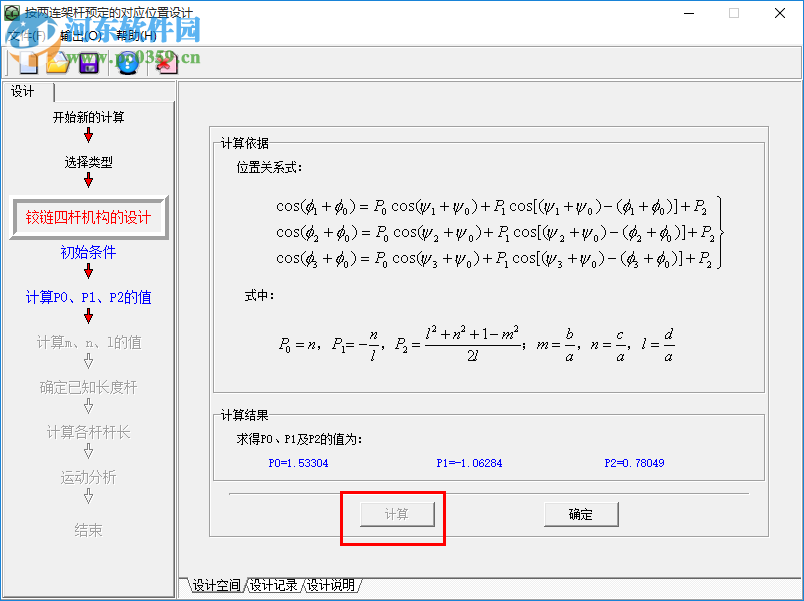Open the 文件(F) menu
This screenshot has width=804, height=601.
tap(27, 36)
